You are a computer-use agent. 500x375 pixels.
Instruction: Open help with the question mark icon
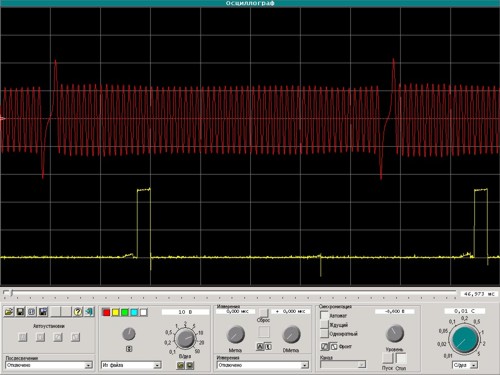click(x=78, y=312)
